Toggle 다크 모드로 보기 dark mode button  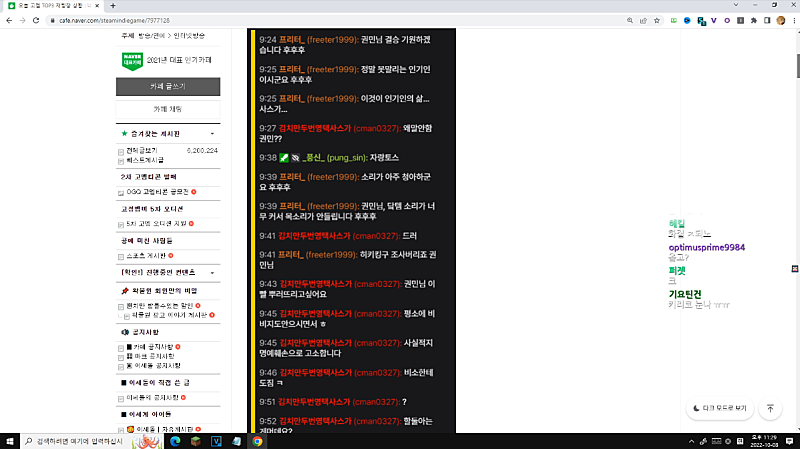point(720,408)
